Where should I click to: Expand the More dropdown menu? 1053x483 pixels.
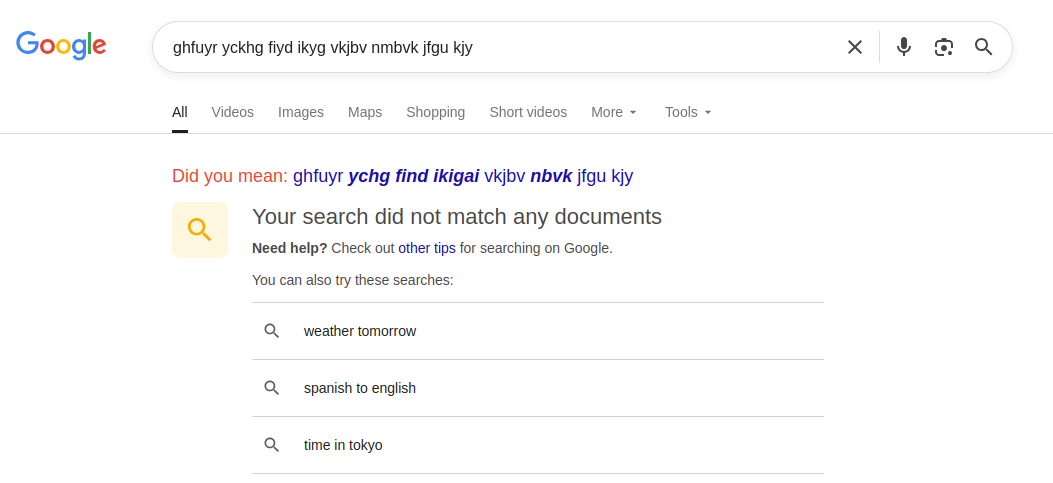[614, 112]
